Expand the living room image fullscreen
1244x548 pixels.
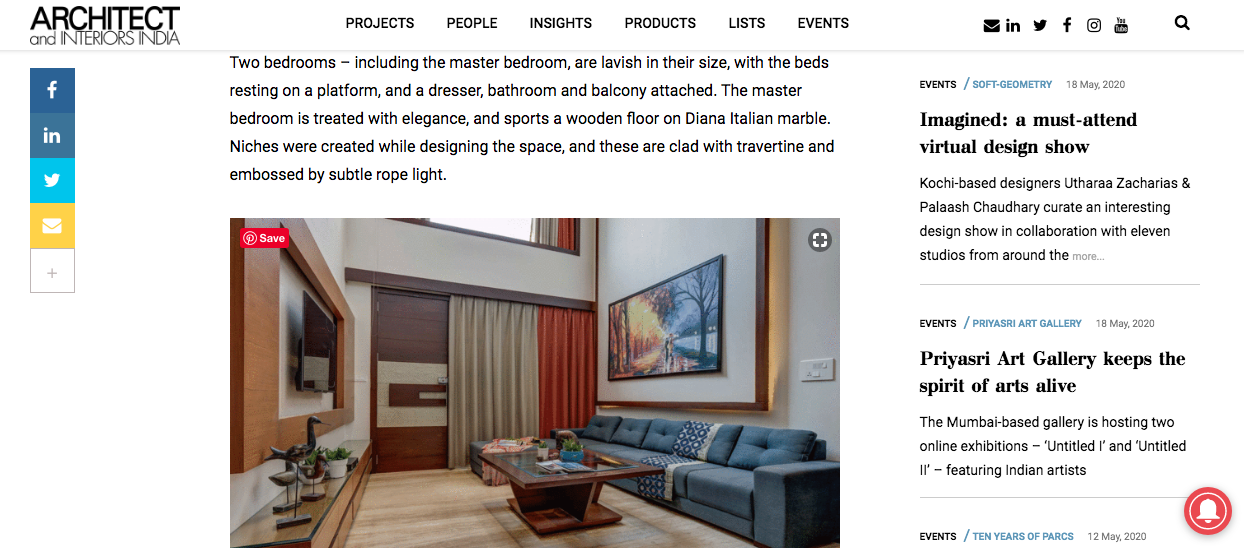coord(820,239)
